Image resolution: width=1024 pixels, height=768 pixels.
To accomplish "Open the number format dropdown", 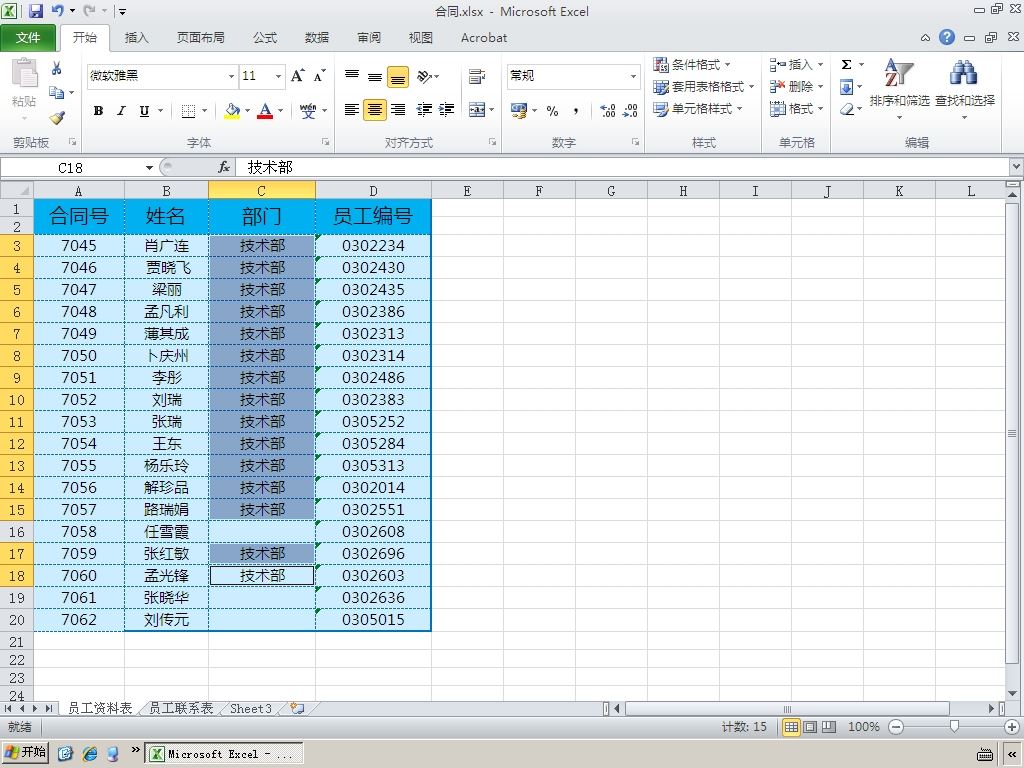I will tap(633, 76).
